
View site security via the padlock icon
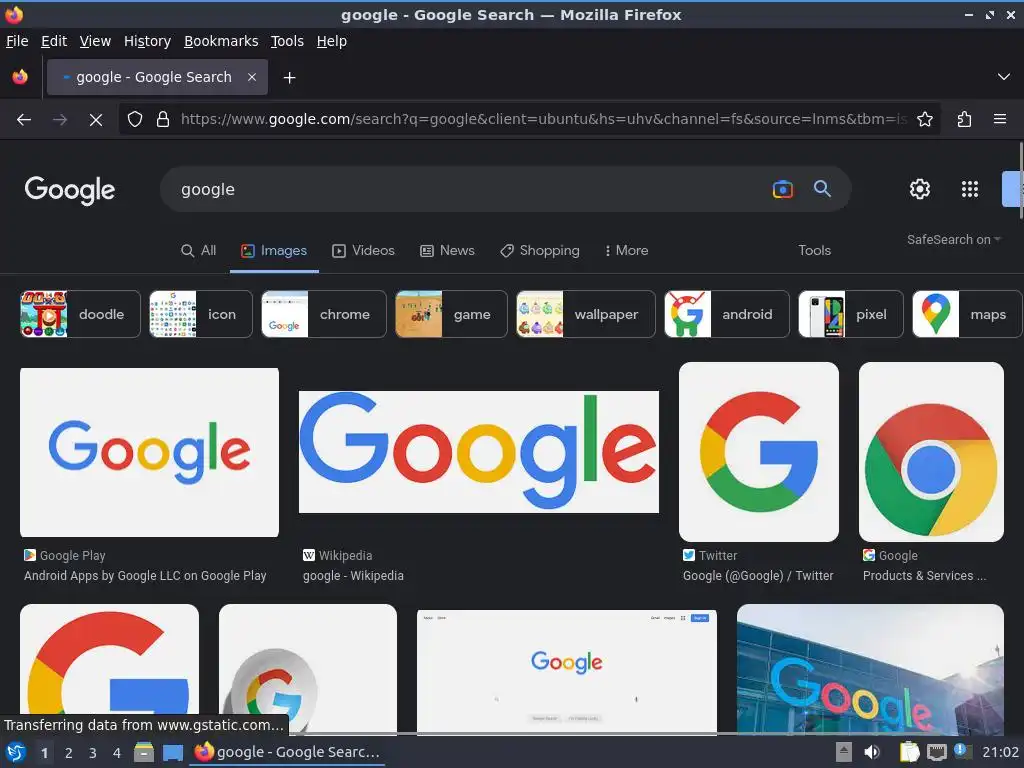[x=163, y=120]
